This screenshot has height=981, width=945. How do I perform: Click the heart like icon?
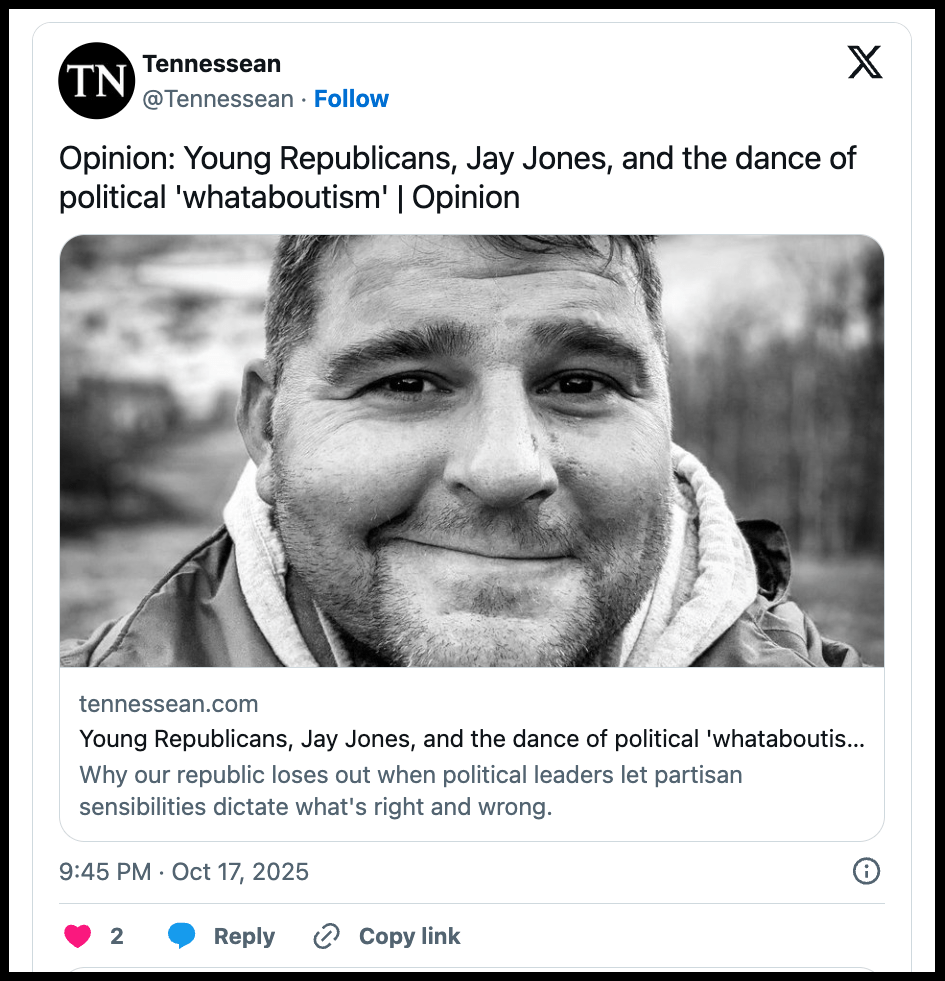coord(78,936)
